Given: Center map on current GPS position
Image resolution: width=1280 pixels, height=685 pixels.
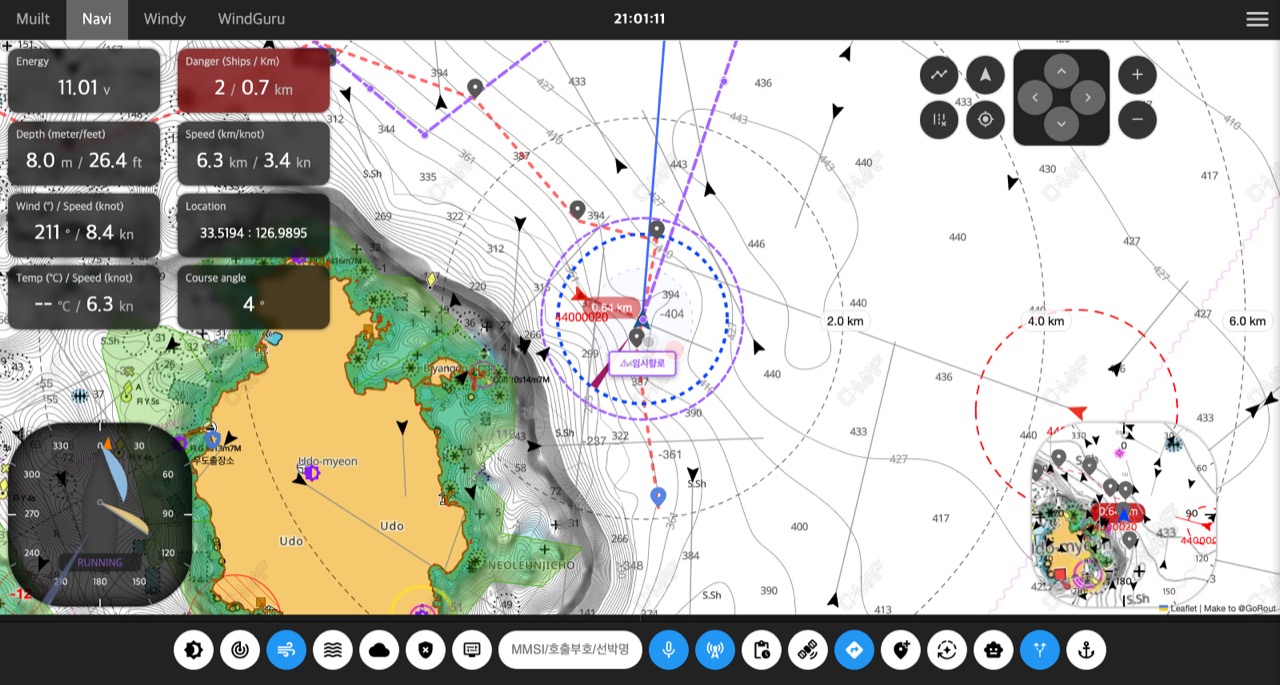Looking at the screenshot, I should 985,120.
